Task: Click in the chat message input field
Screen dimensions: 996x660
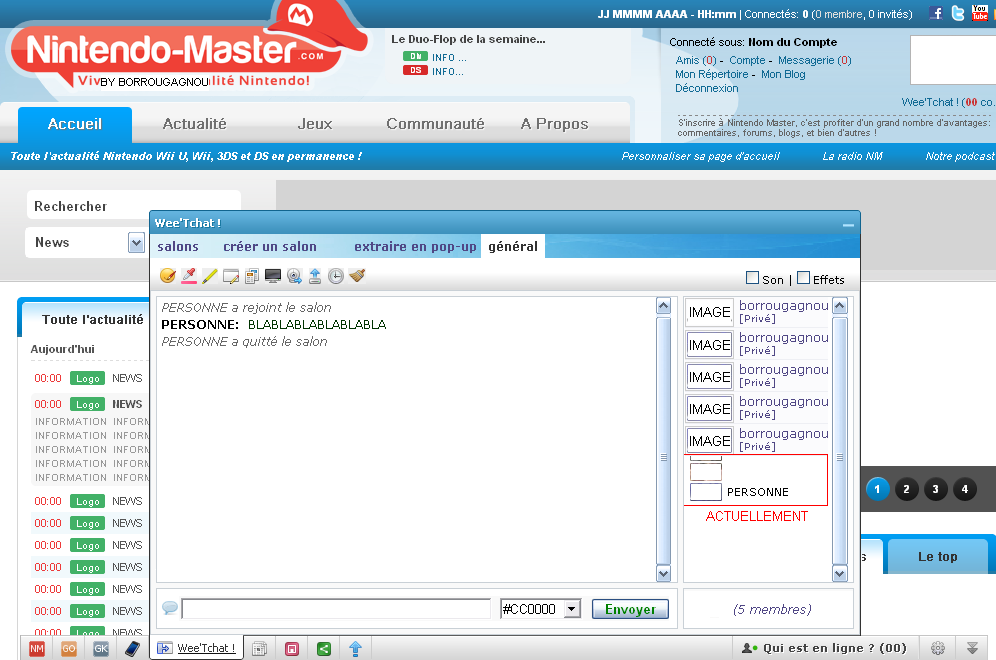Action: (336, 609)
